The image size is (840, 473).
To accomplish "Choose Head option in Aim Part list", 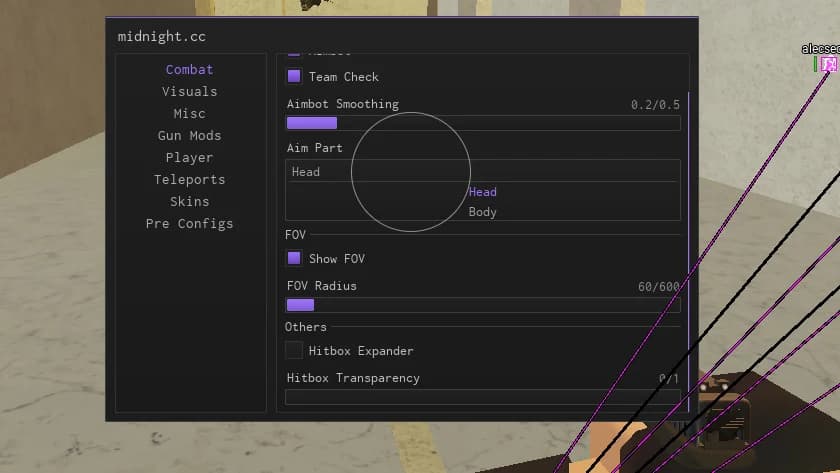I will pyautogui.click(x=483, y=192).
